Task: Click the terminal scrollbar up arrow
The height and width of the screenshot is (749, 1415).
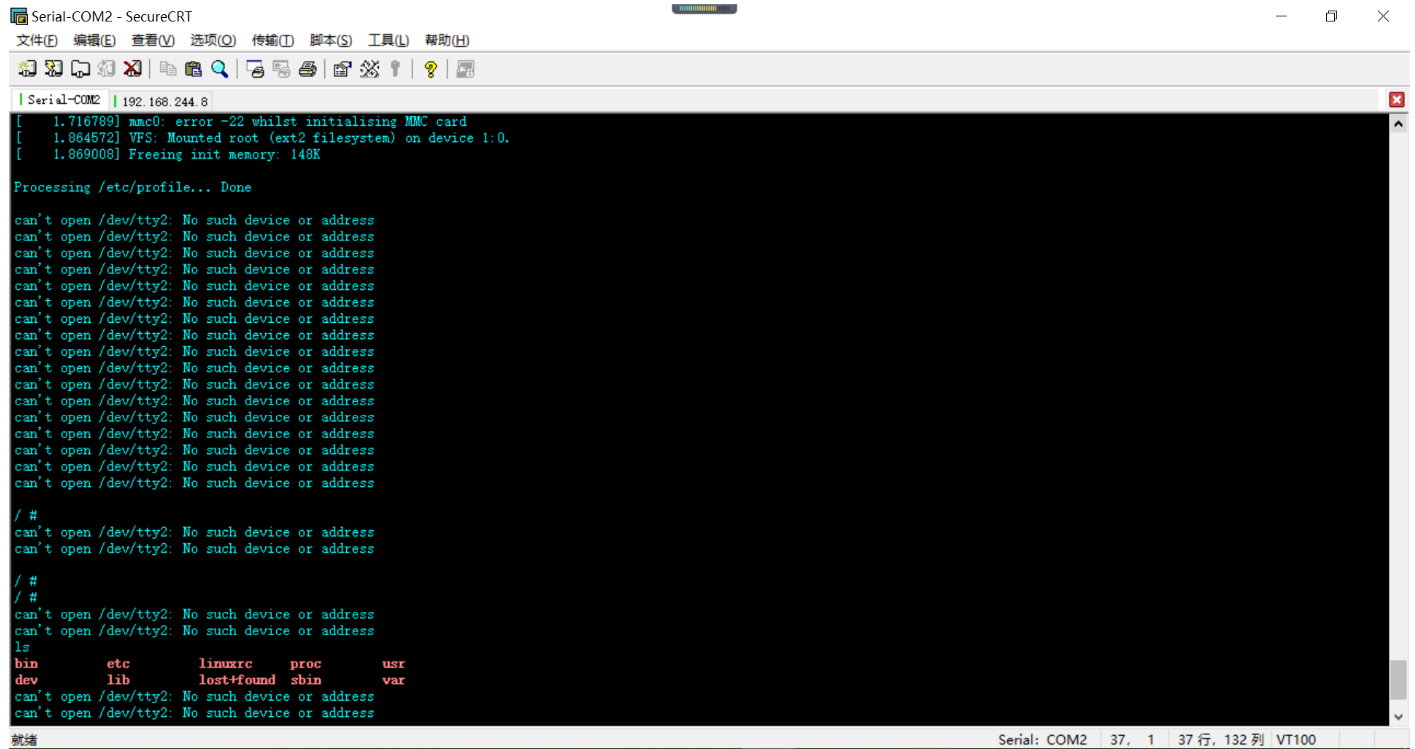Action: click(1398, 124)
